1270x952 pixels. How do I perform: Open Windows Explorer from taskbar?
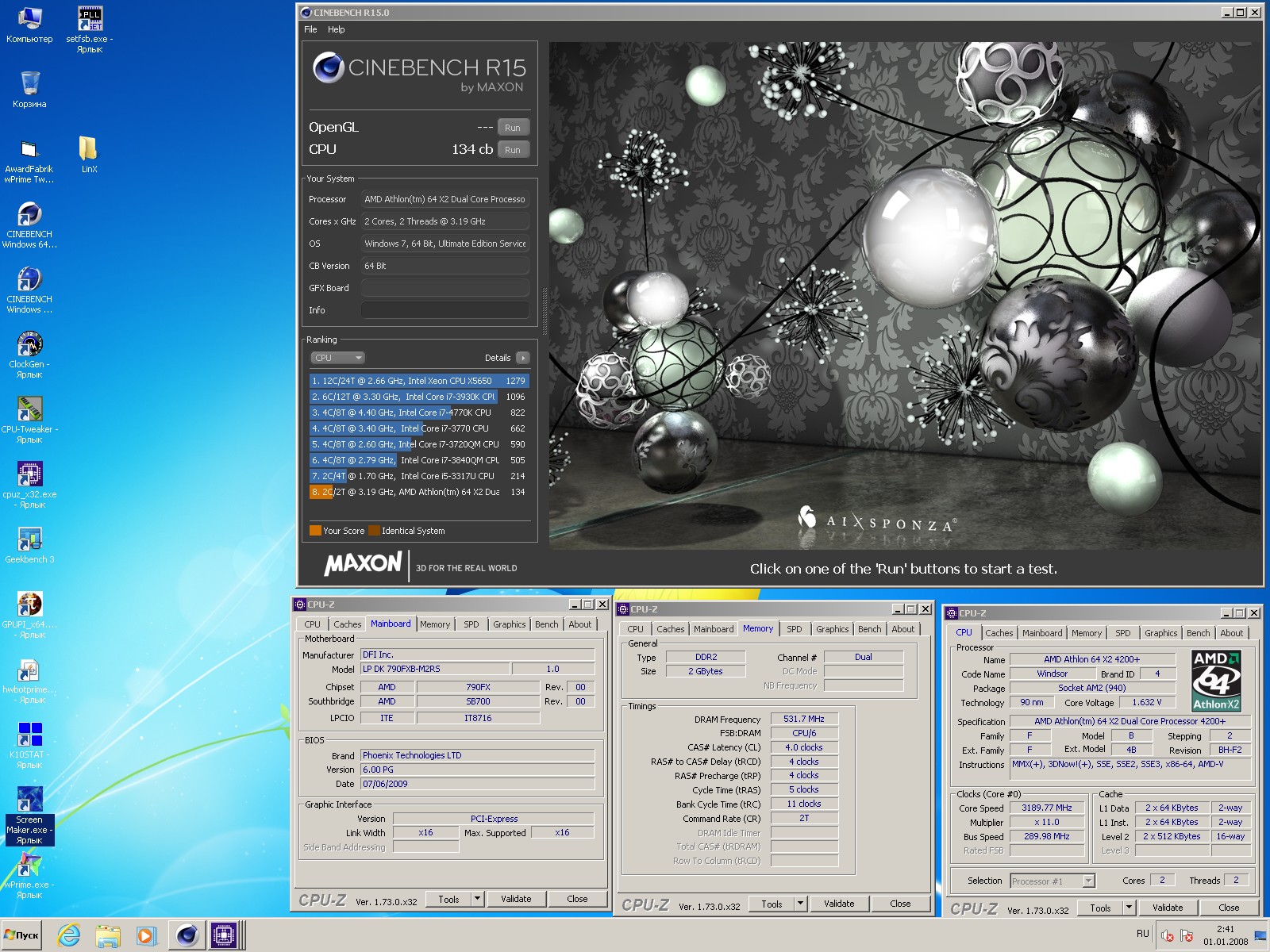point(108,935)
